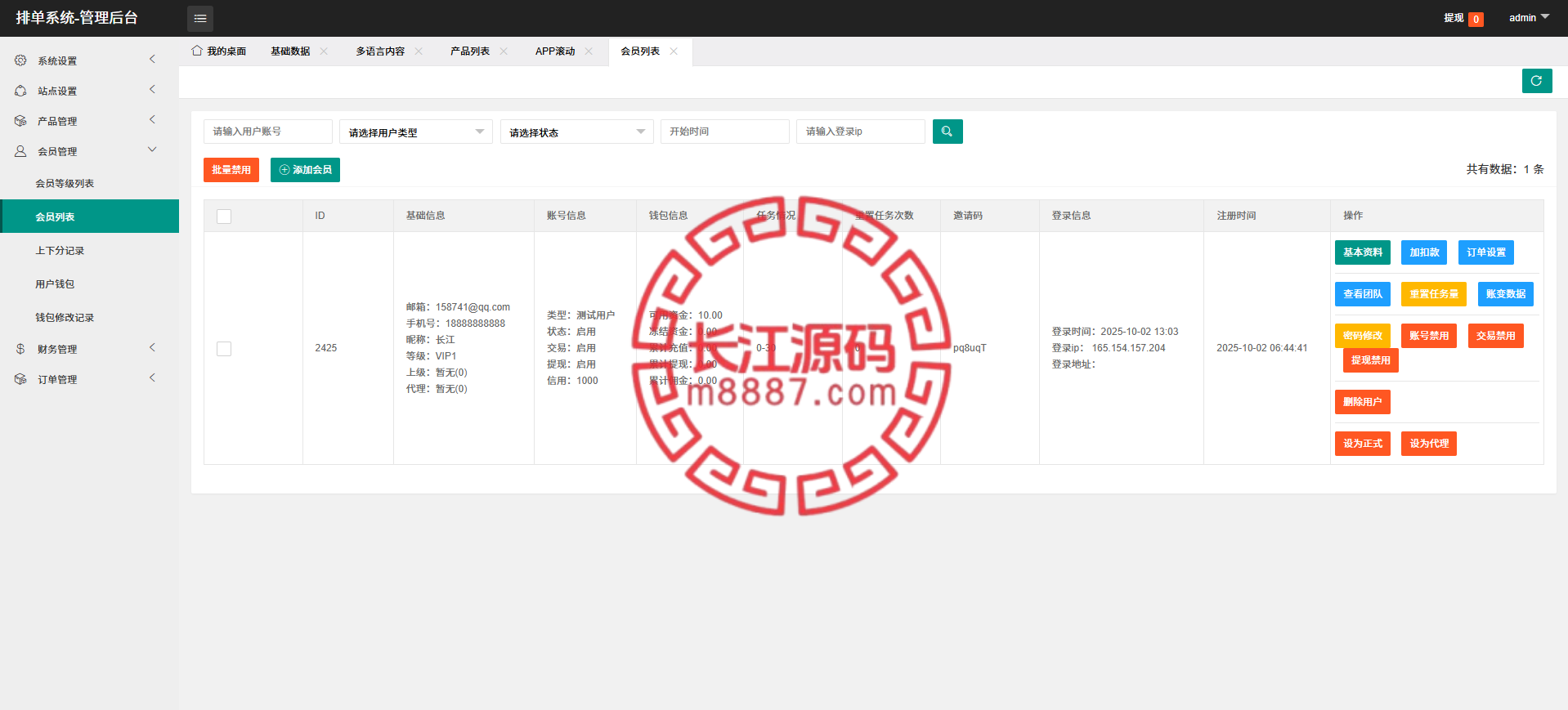Click the 产品管理 cube icon
Image resolution: width=1568 pixels, height=710 pixels.
coord(20,121)
